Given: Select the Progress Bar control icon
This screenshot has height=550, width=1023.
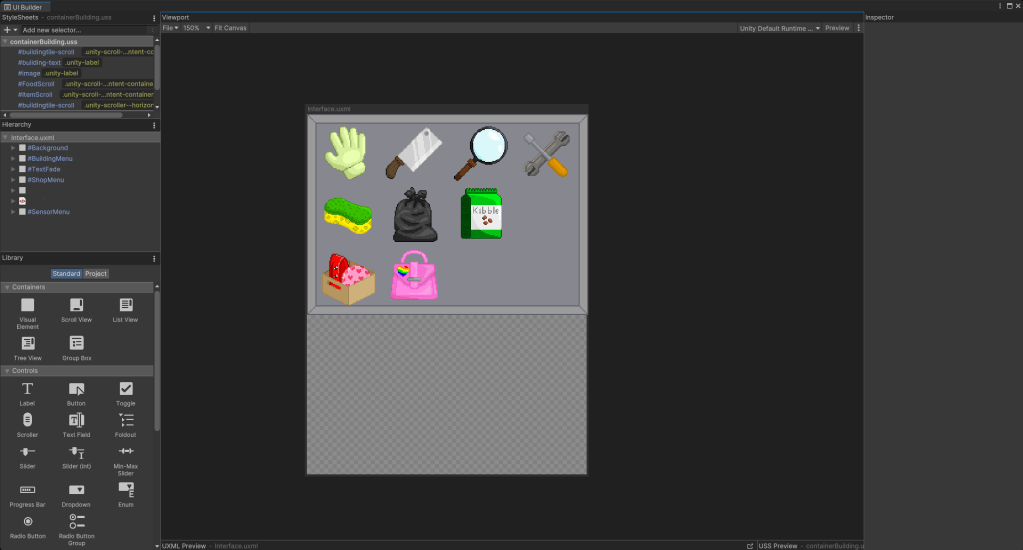Looking at the screenshot, I should click(x=27, y=490).
